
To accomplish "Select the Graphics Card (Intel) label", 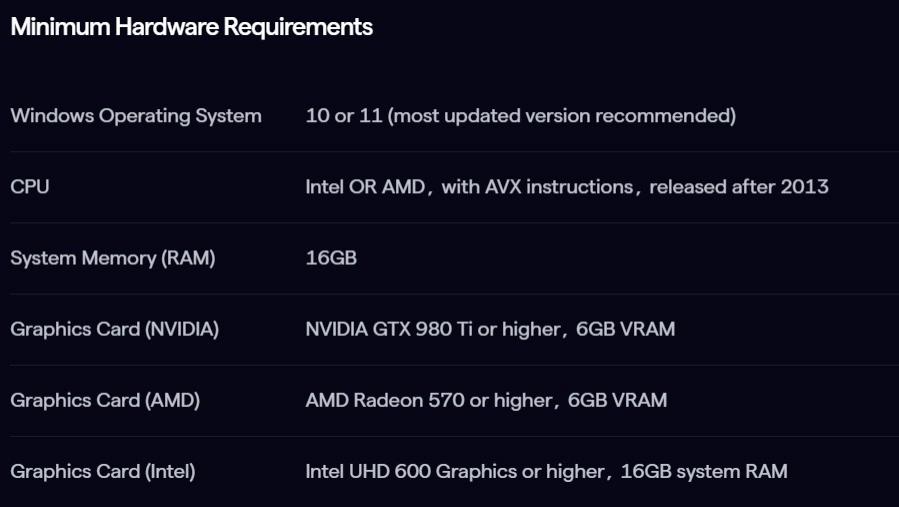I will (103, 471).
